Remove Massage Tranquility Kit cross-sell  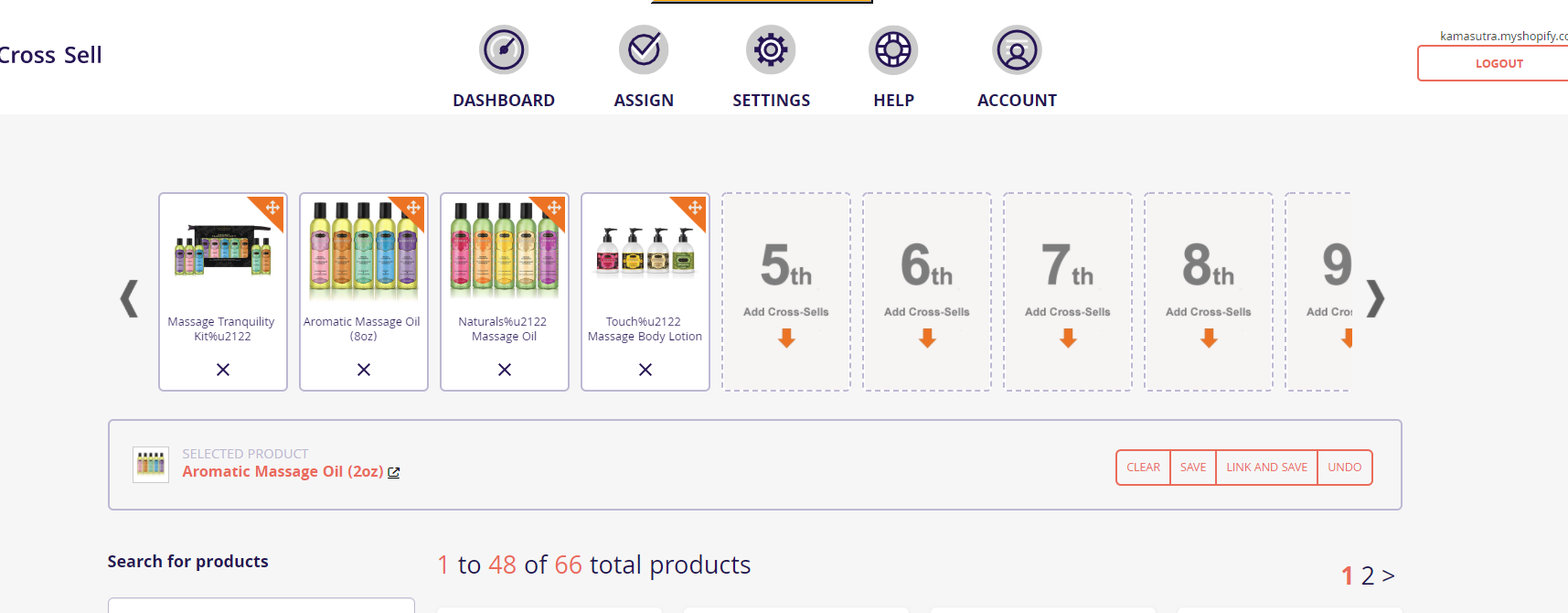[x=223, y=370]
